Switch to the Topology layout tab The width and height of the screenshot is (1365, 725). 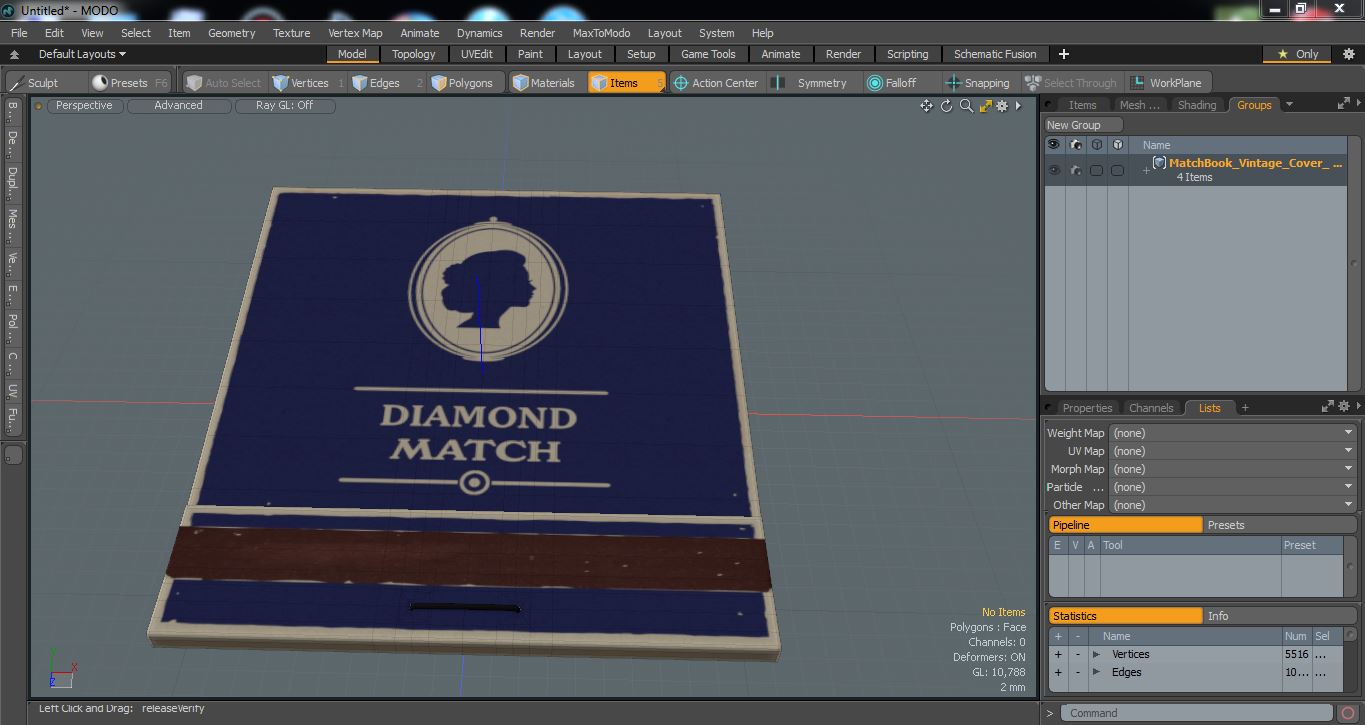point(413,54)
